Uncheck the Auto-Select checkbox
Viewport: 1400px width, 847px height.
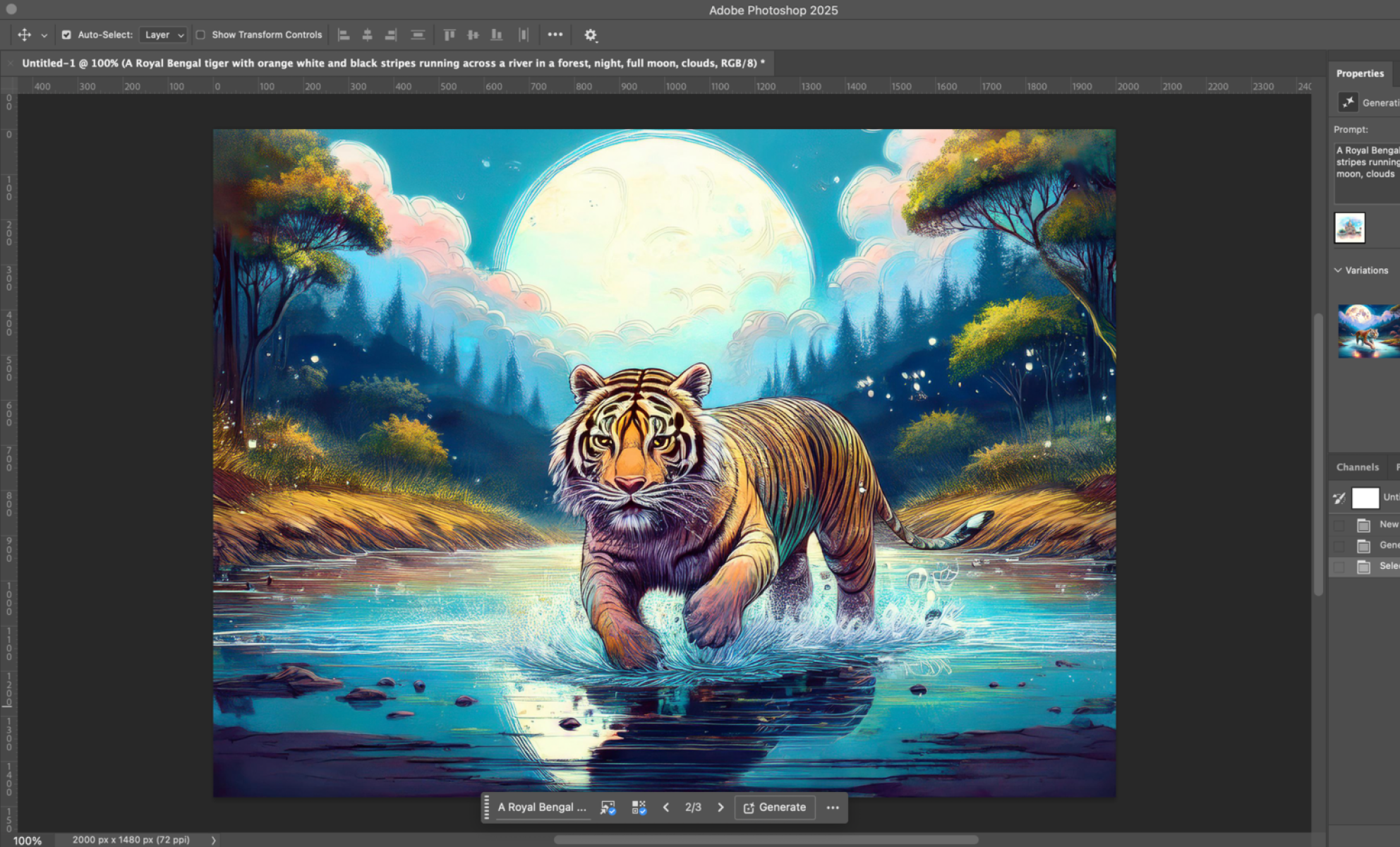66,35
